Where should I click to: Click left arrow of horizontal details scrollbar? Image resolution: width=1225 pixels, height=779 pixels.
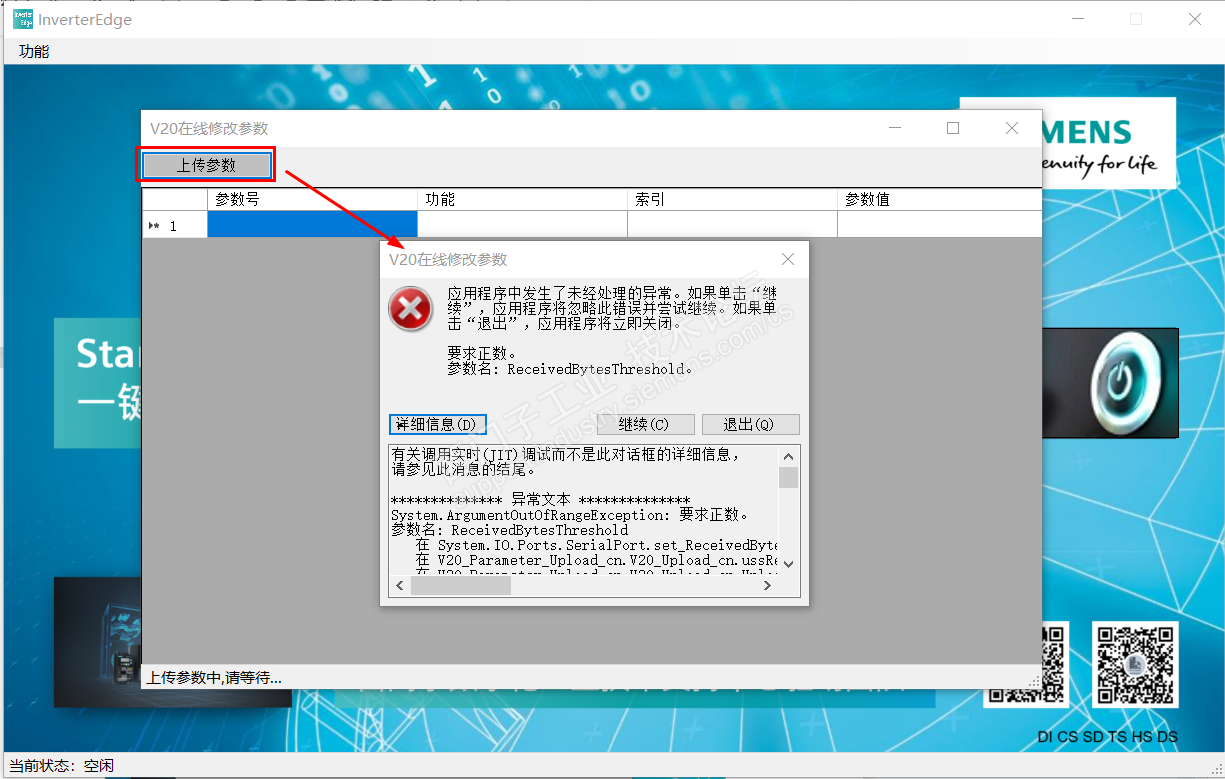coord(399,586)
